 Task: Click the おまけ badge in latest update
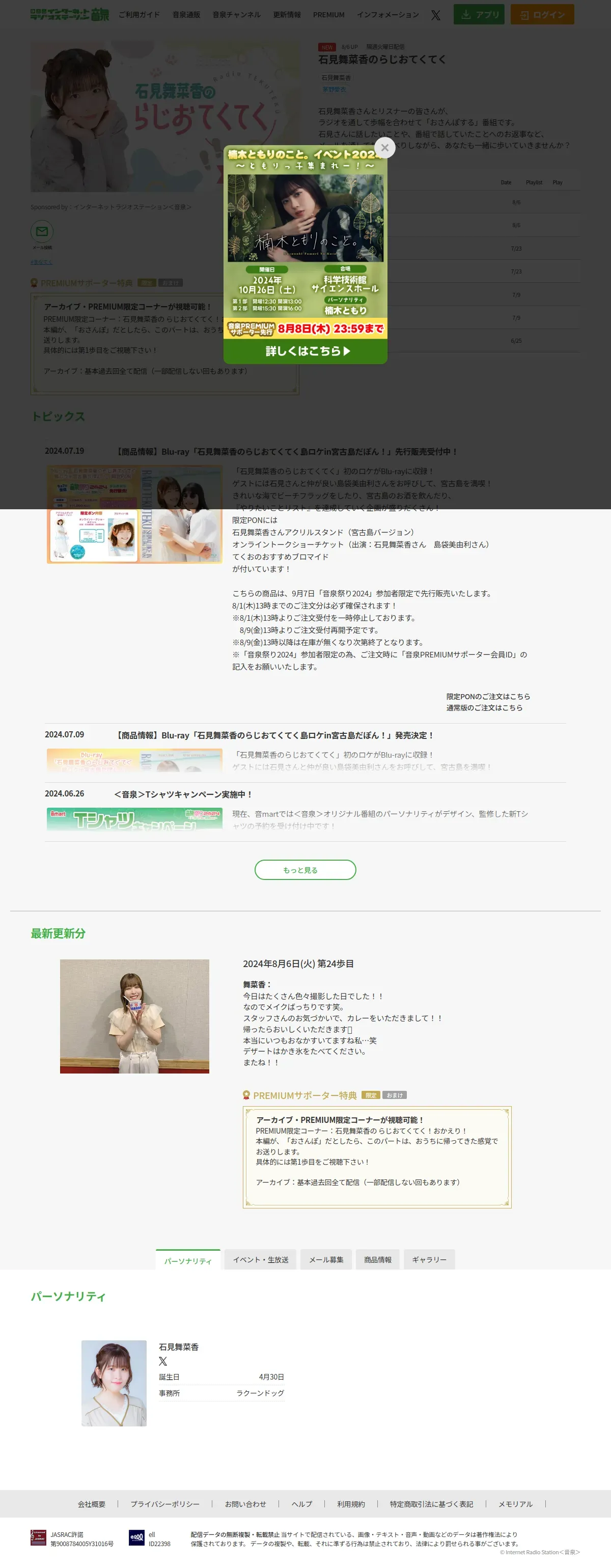(x=395, y=1095)
